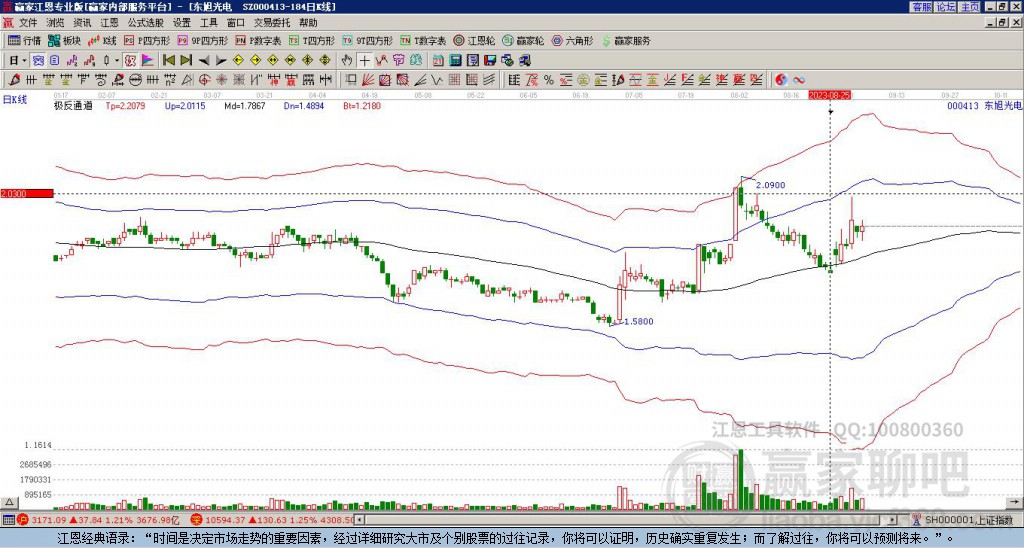Click the black right arrow icon
The width and height of the screenshot is (1024, 548).
221,61
